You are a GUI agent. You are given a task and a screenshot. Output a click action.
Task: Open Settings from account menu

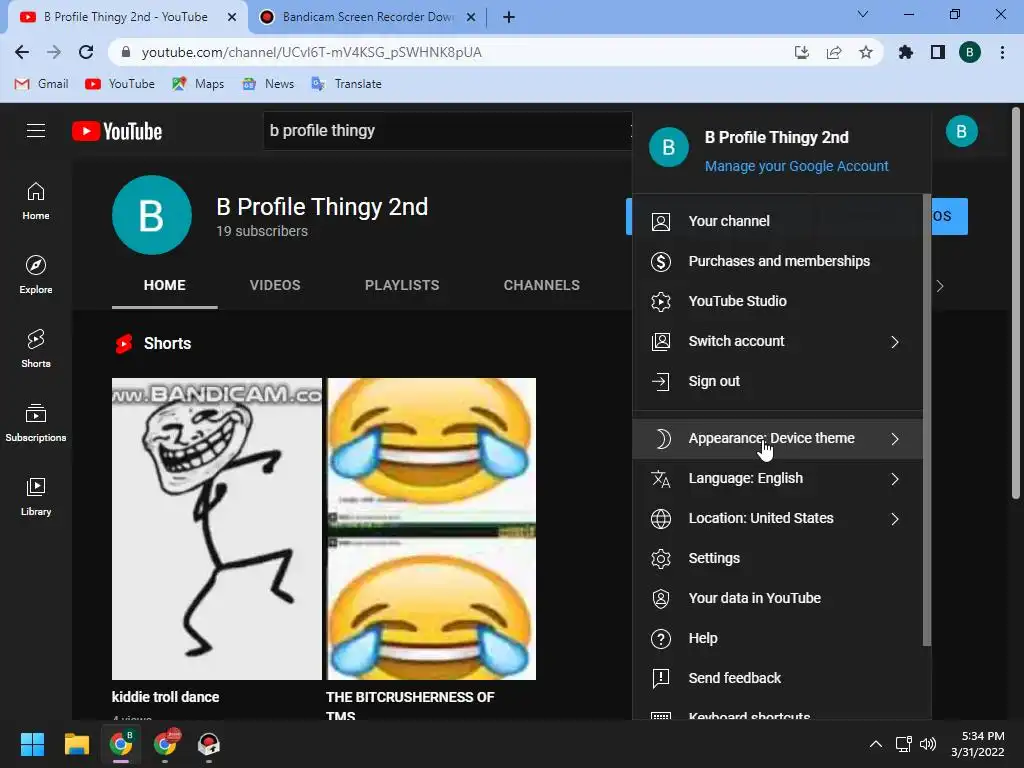777,558
